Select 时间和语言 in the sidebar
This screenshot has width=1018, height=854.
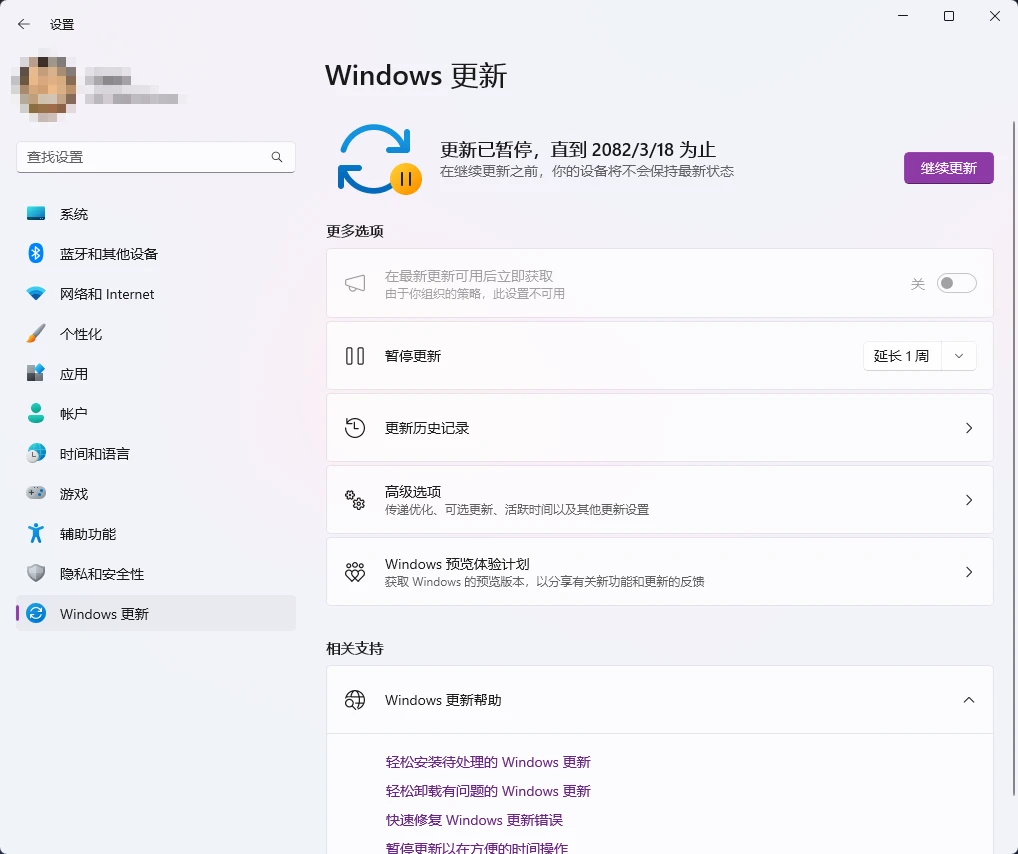coord(36,453)
